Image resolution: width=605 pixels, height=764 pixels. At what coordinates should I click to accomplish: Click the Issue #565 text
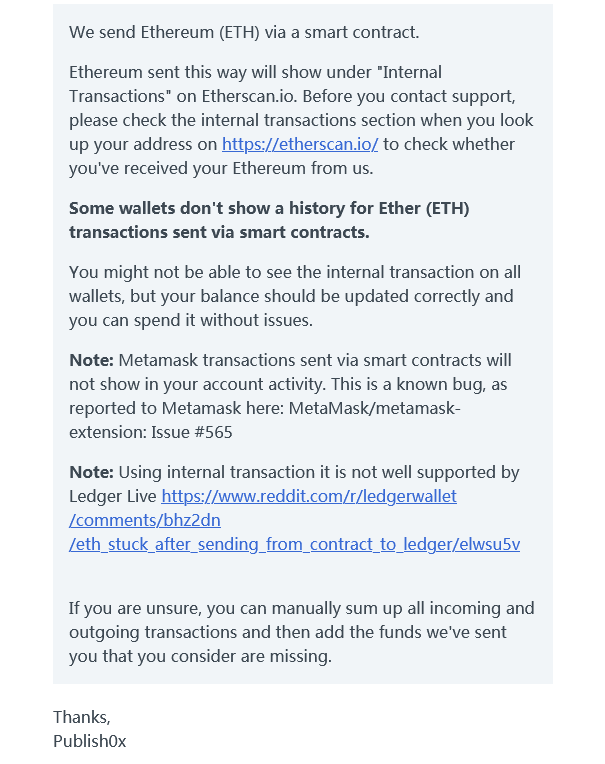click(192, 432)
